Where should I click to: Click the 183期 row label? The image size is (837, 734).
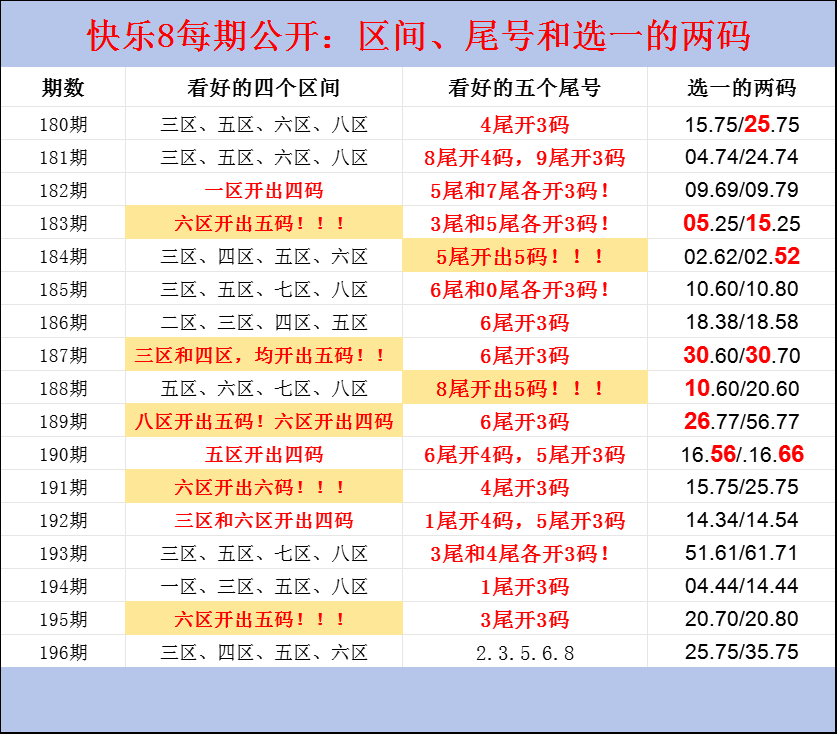(x=63, y=223)
